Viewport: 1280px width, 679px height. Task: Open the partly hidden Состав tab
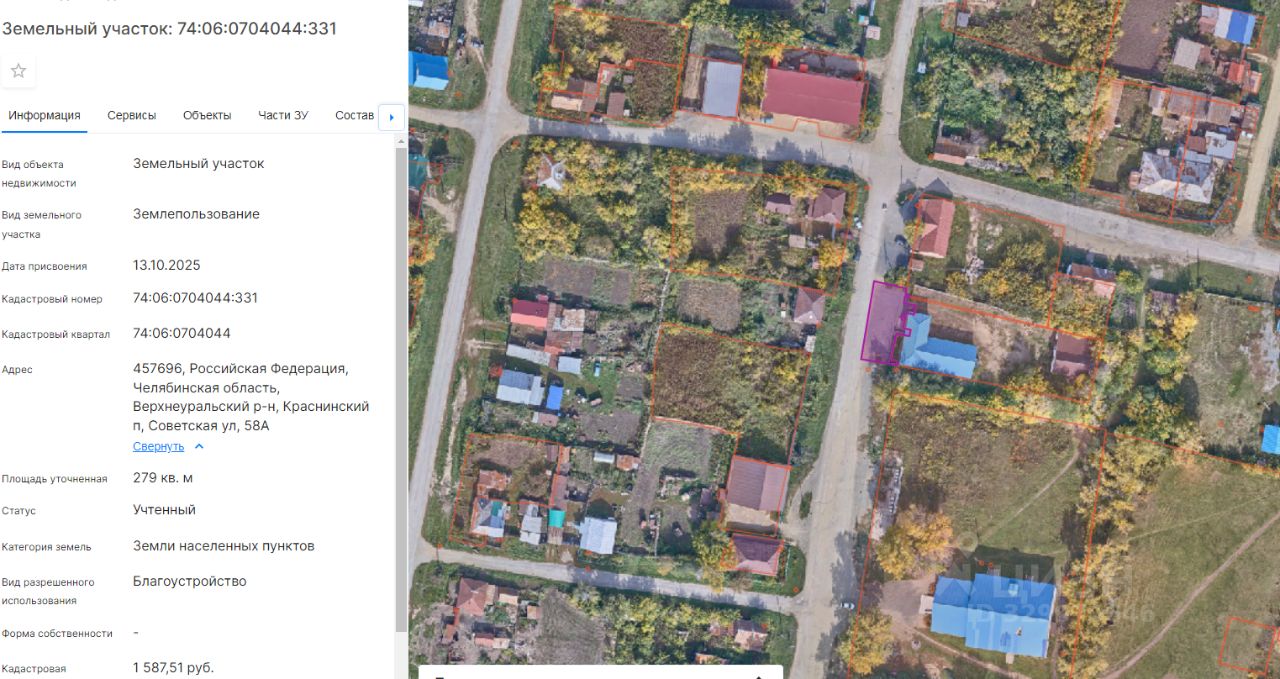pos(355,115)
